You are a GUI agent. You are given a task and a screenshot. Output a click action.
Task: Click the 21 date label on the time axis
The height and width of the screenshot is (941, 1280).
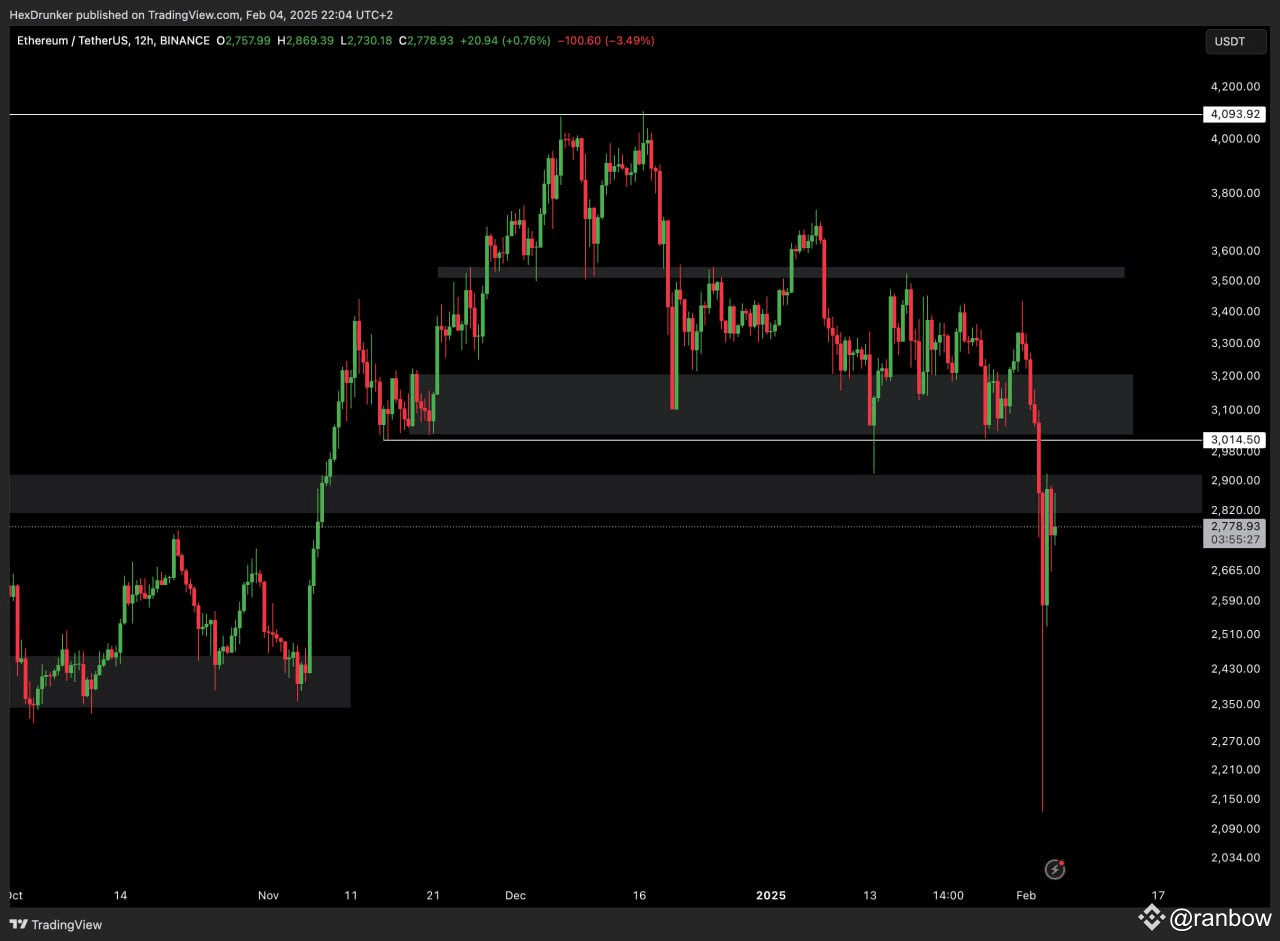tap(432, 896)
